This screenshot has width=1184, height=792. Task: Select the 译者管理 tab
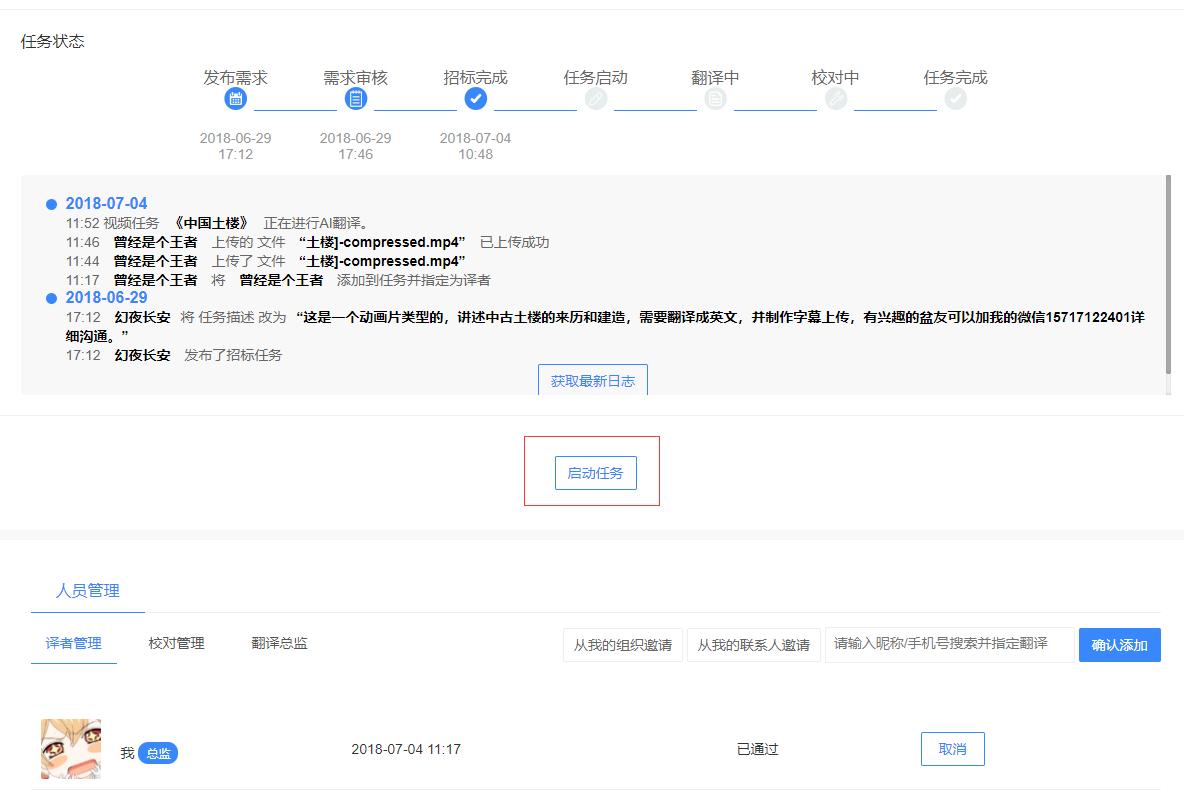pos(74,644)
